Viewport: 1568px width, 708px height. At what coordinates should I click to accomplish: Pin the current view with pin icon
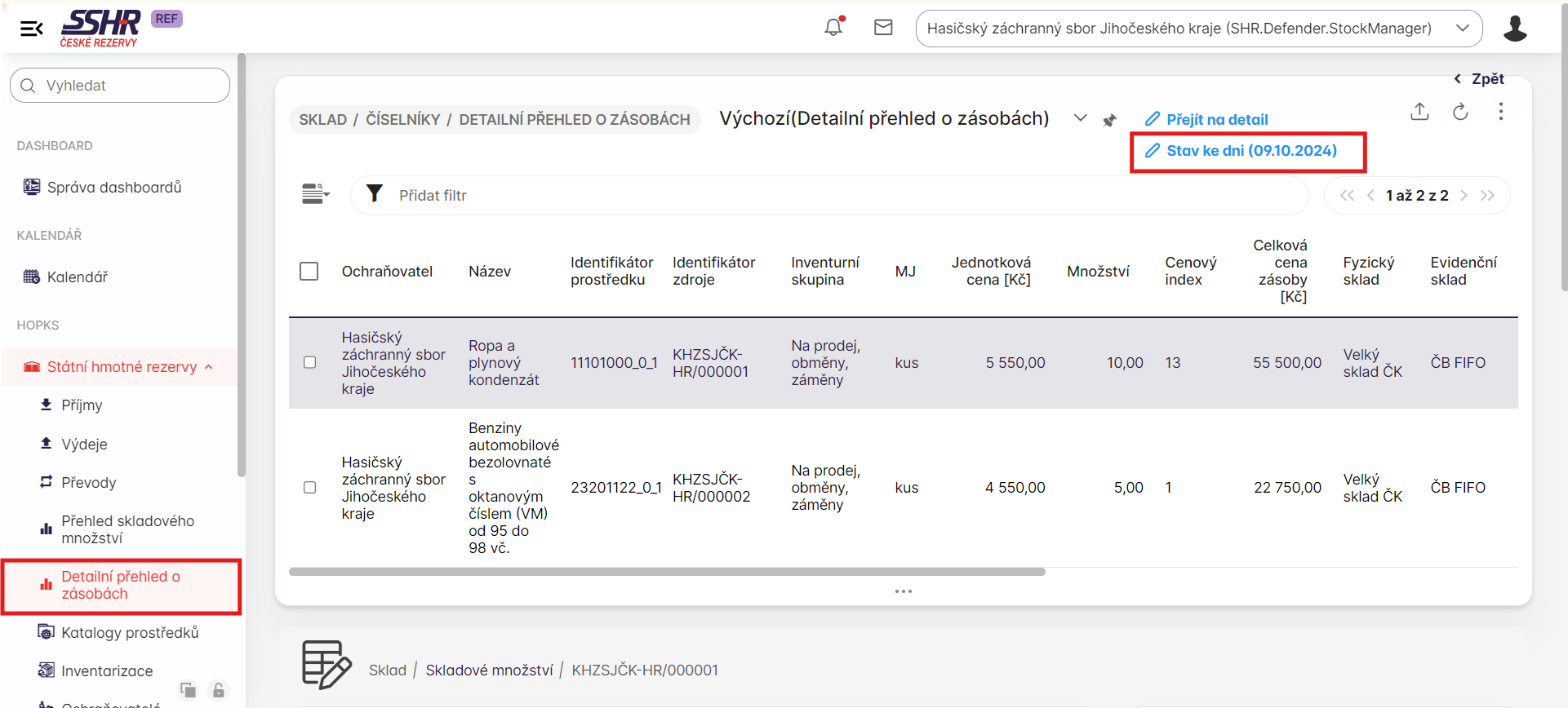[1109, 121]
